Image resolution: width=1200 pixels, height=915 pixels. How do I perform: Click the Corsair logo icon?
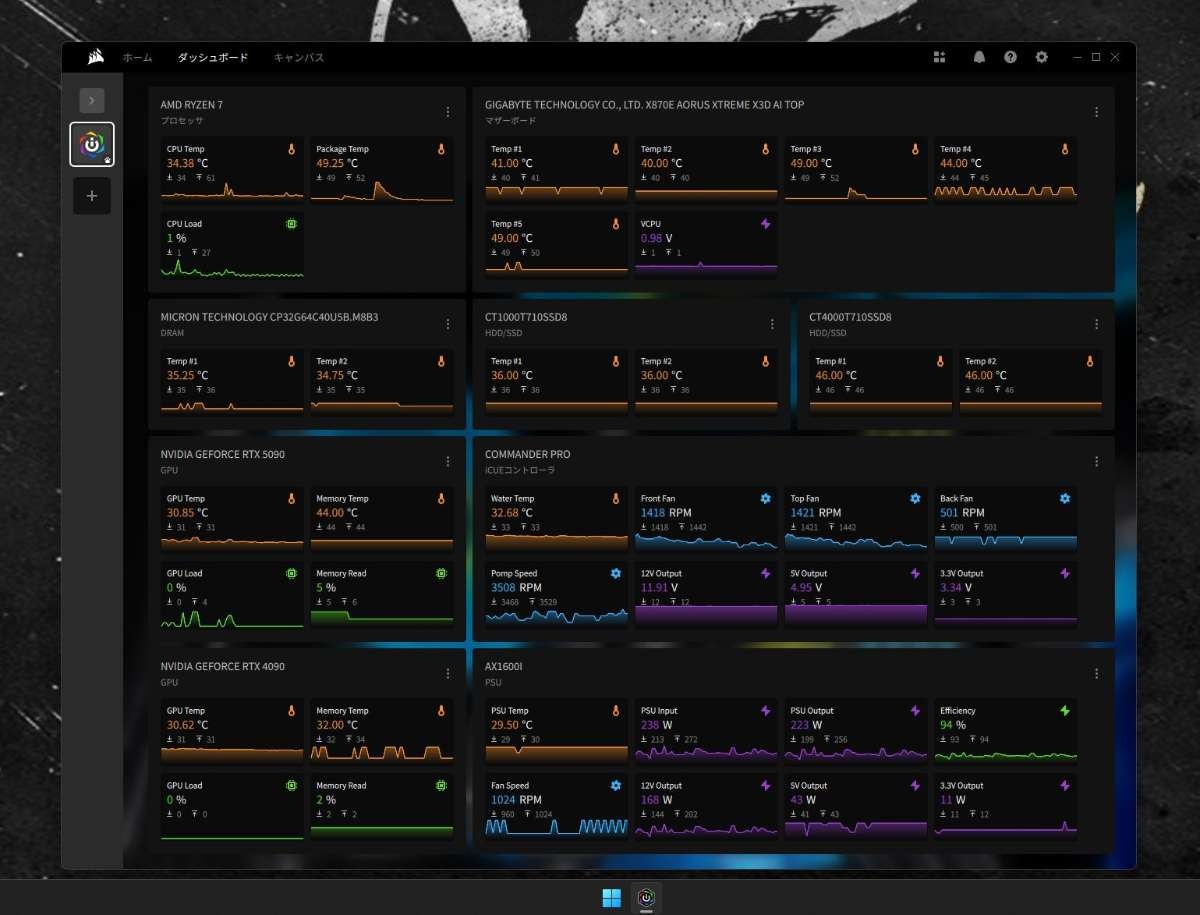[95, 58]
